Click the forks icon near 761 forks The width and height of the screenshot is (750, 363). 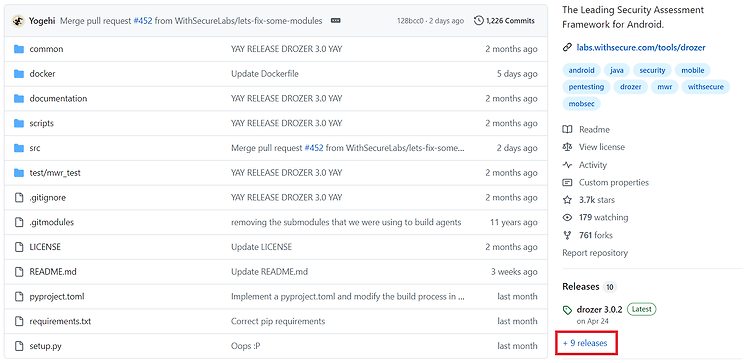point(567,235)
